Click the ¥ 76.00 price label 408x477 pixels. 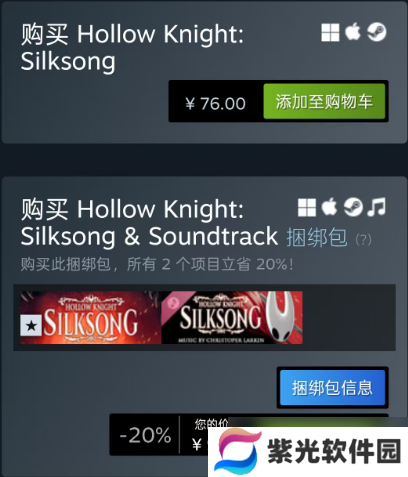(x=216, y=103)
